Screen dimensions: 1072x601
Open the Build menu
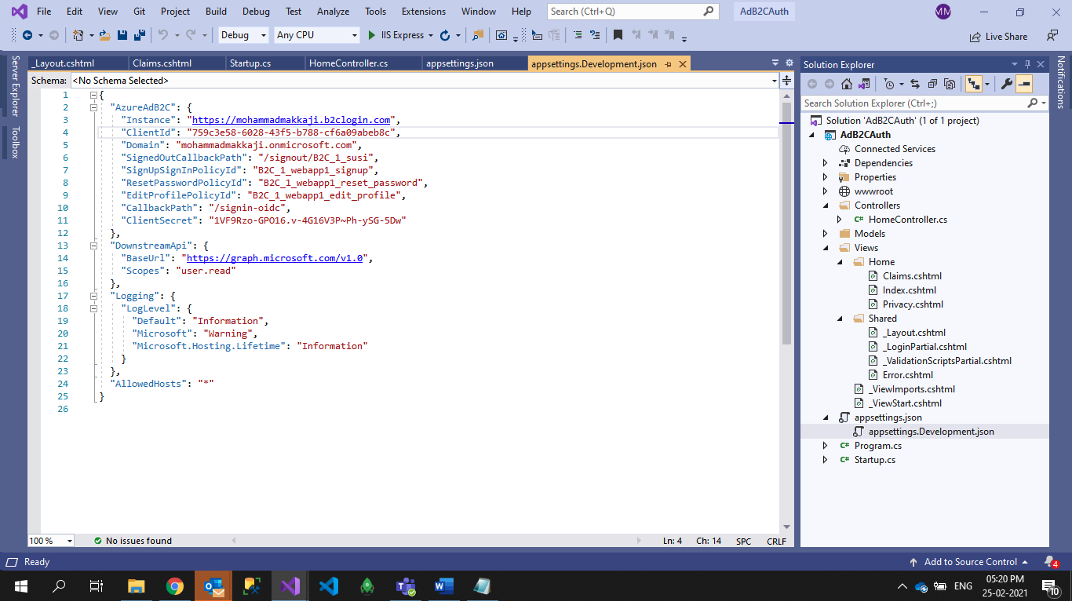[x=215, y=11]
